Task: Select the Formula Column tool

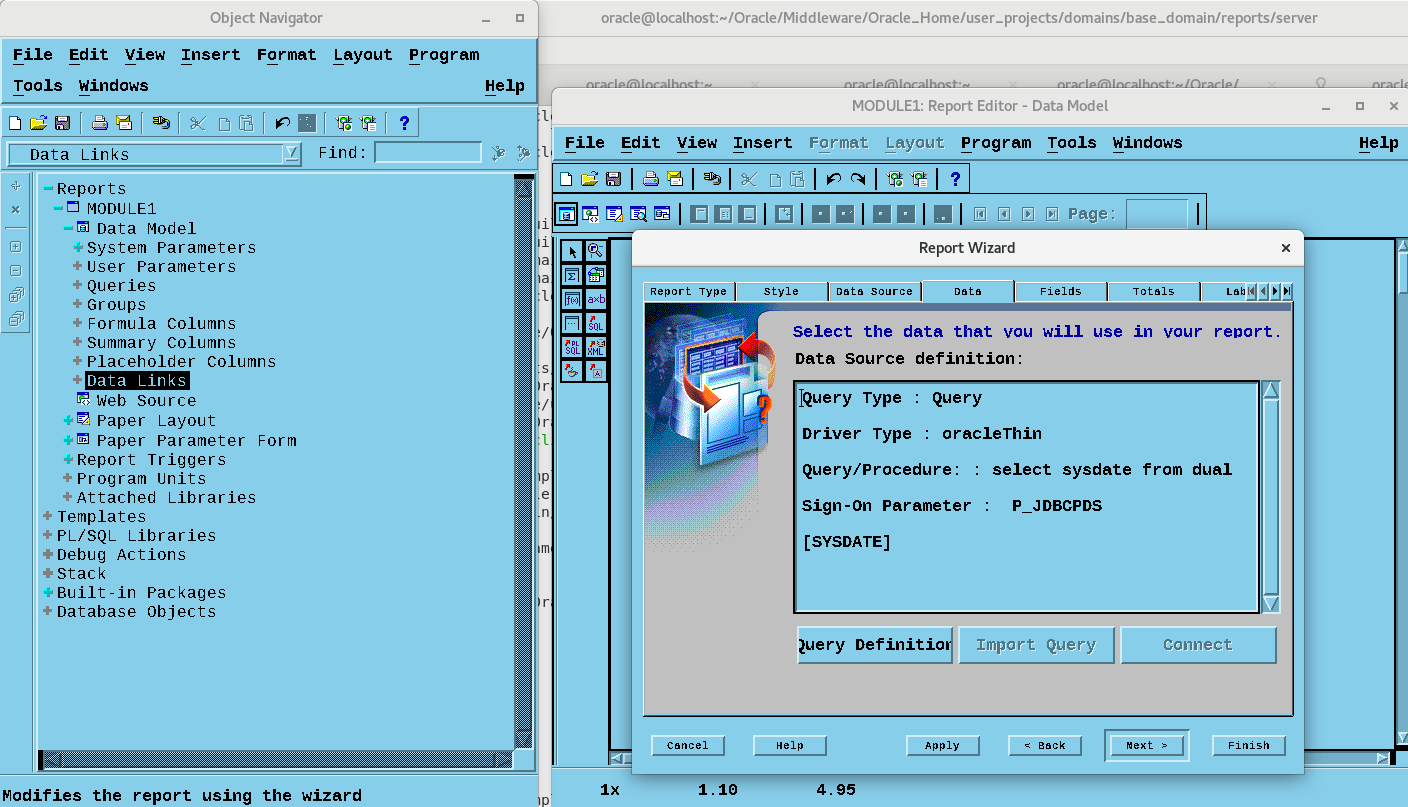Action: pos(572,300)
